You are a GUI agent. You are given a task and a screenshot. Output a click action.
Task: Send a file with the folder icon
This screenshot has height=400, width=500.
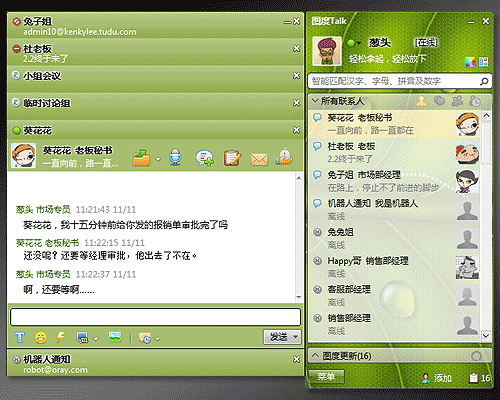tap(141, 157)
